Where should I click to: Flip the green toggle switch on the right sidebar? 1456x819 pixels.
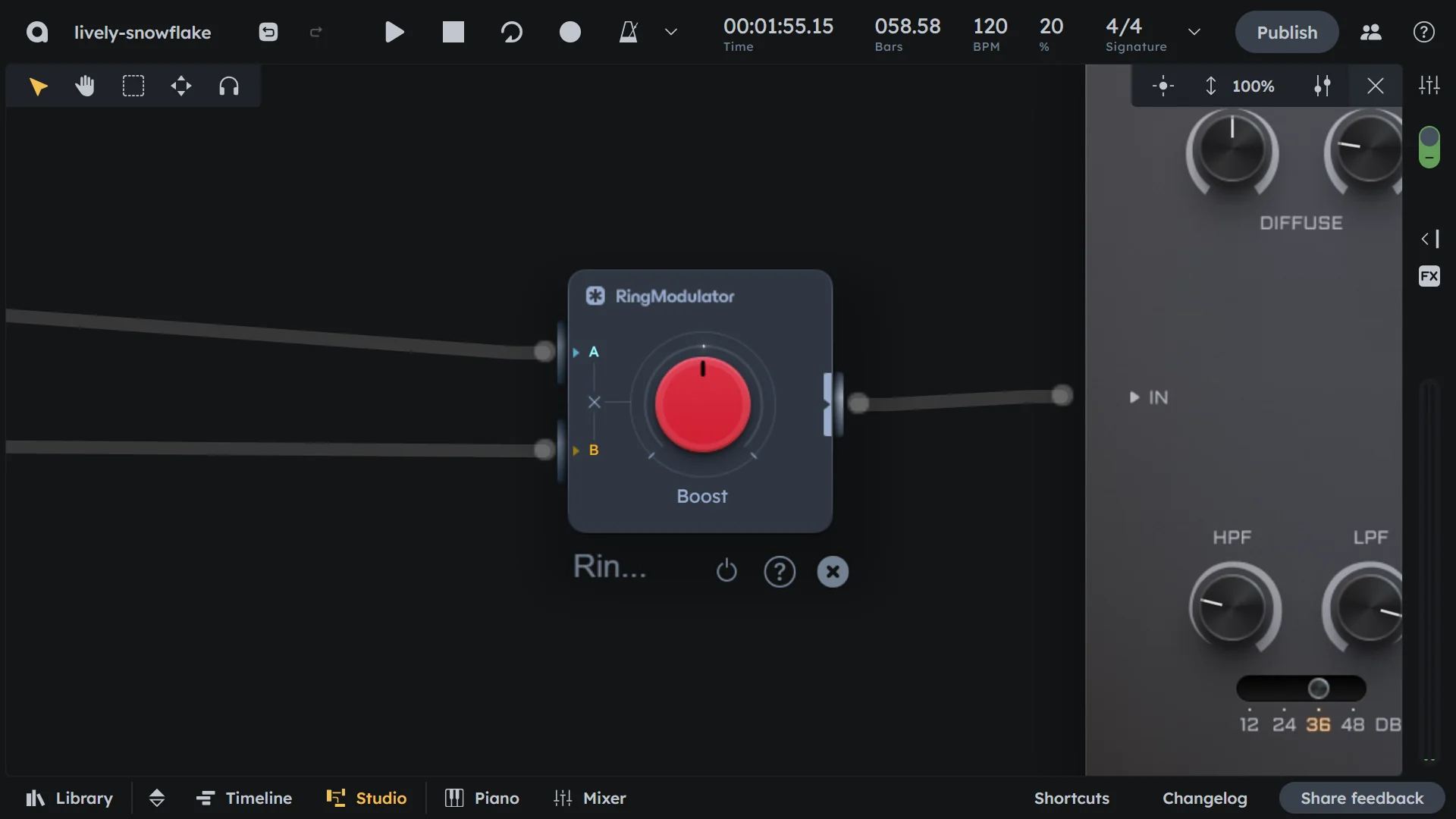(x=1429, y=147)
